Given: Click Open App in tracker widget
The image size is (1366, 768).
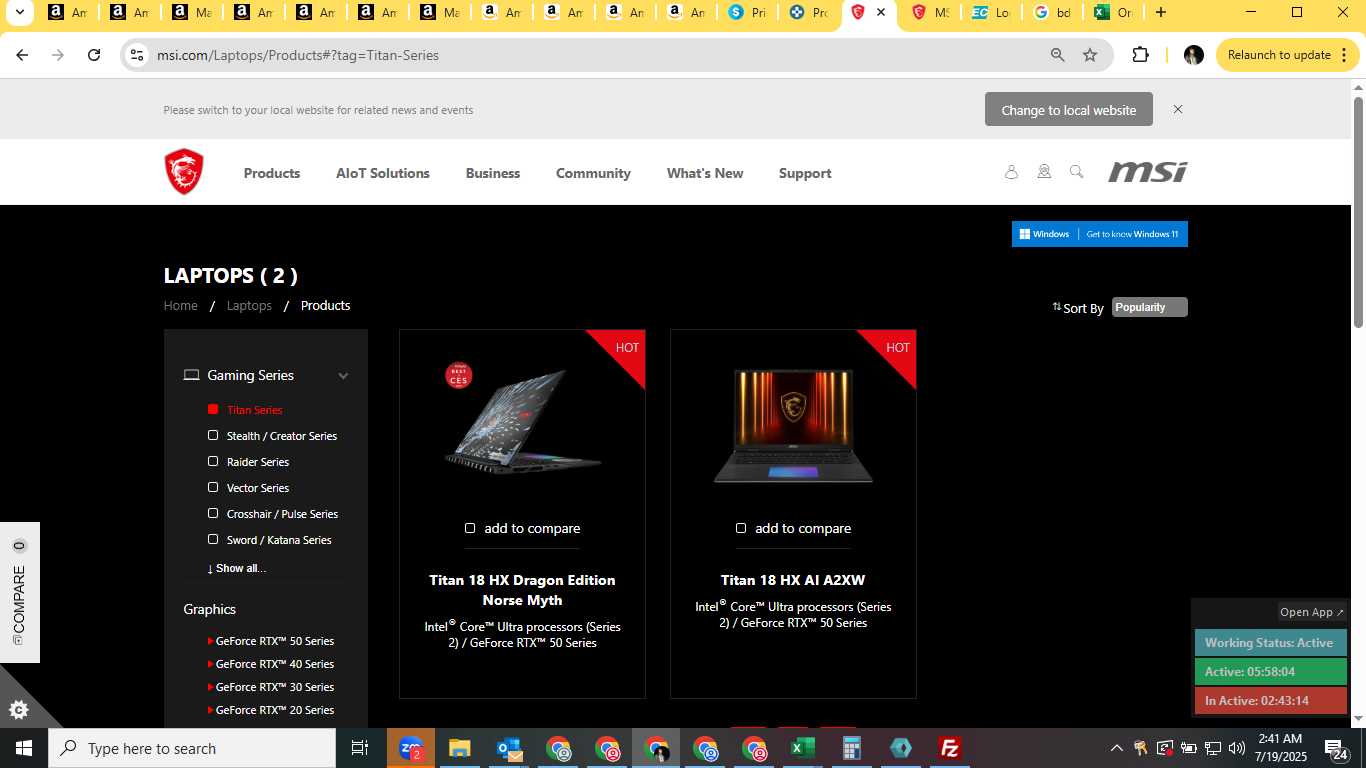Looking at the screenshot, I should coord(1312,612).
